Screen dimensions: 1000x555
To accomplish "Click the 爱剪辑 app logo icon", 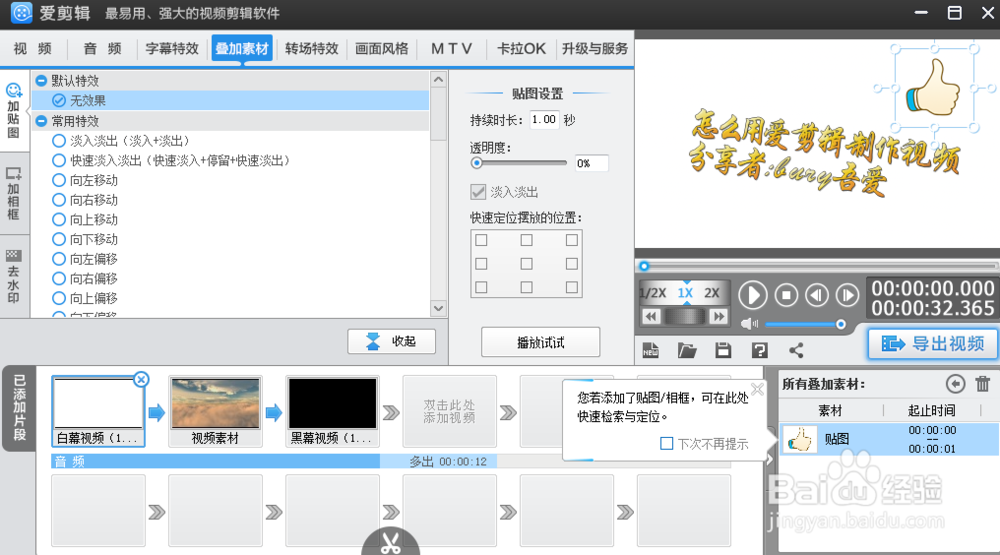I will (21, 13).
